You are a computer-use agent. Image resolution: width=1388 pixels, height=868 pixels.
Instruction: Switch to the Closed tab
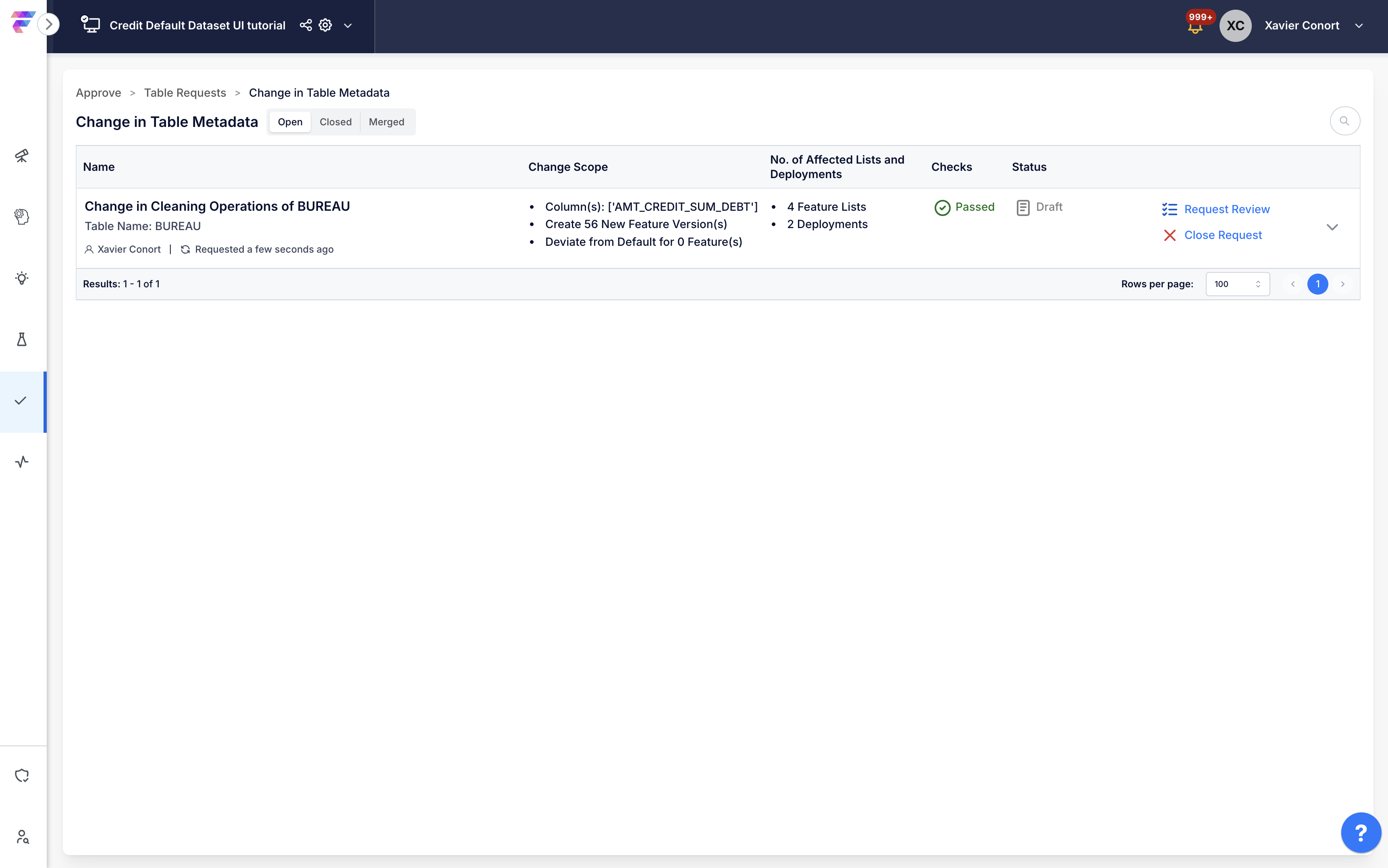click(335, 122)
